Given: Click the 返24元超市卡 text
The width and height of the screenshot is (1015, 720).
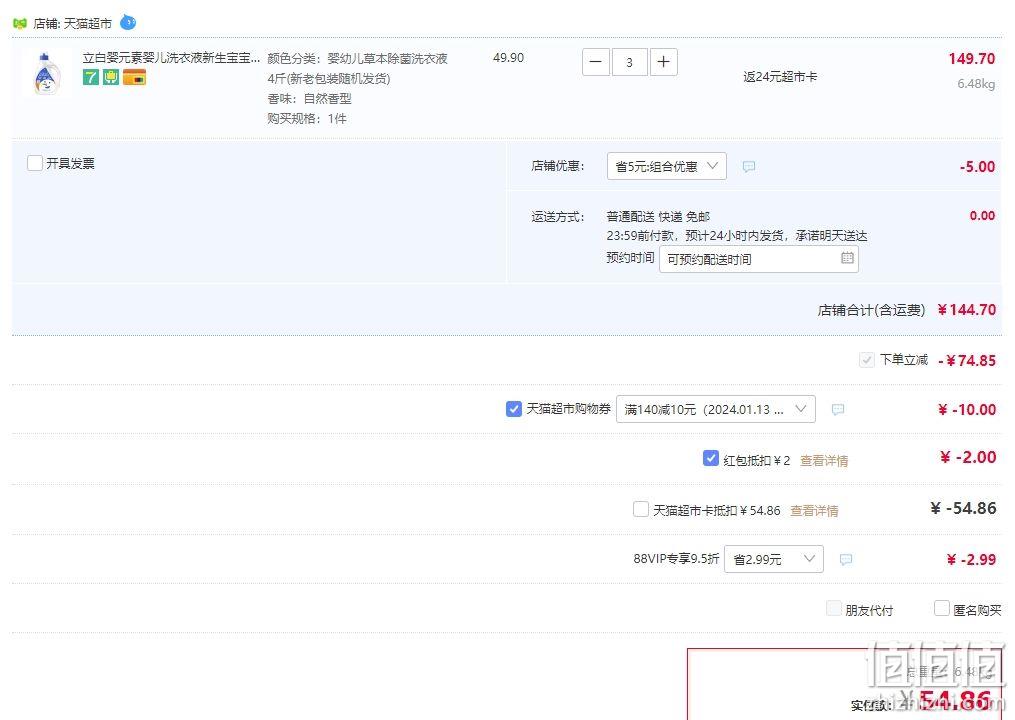Looking at the screenshot, I should (x=780, y=76).
